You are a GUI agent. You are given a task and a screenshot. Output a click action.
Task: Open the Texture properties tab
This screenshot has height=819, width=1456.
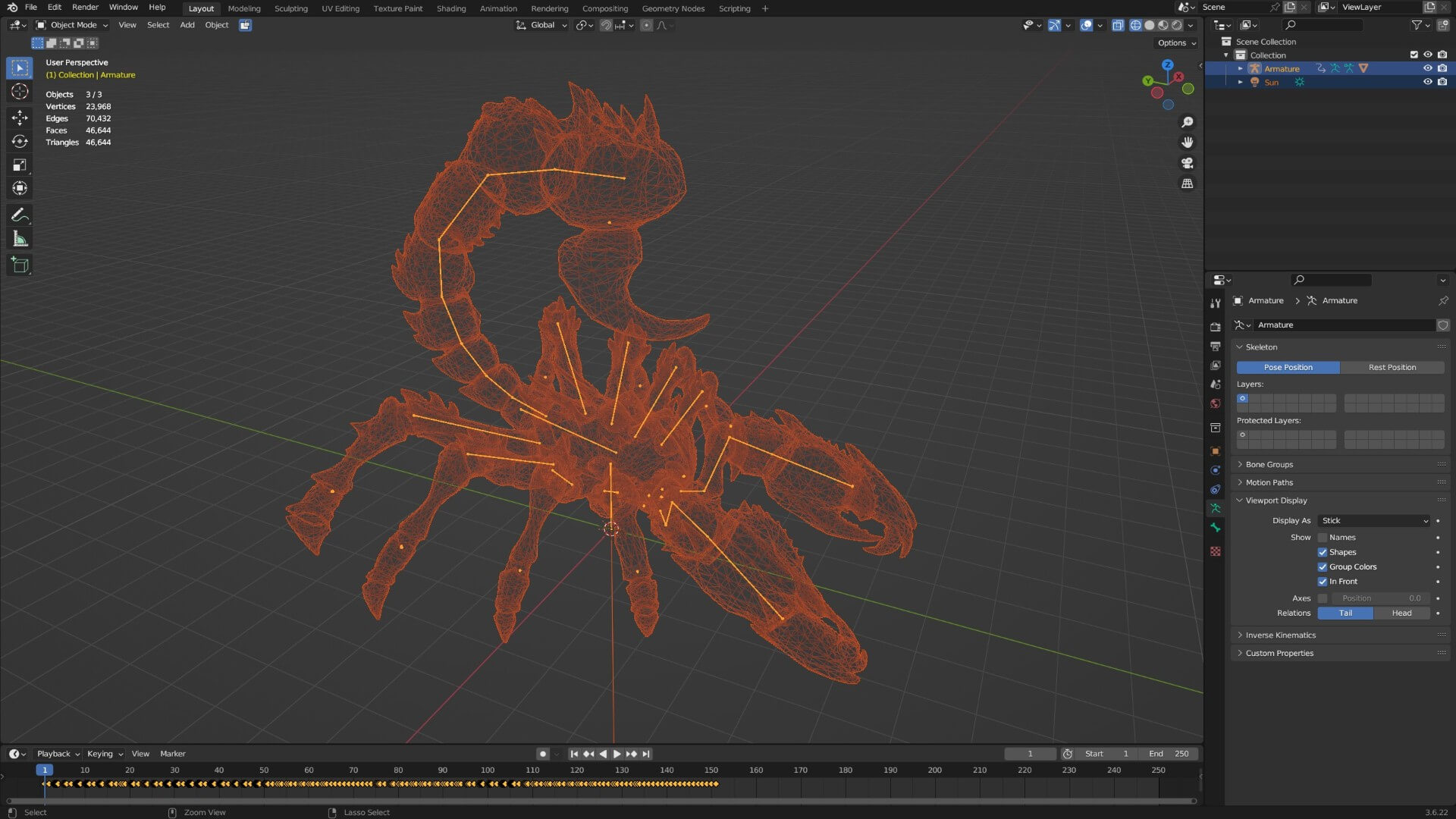(1216, 551)
